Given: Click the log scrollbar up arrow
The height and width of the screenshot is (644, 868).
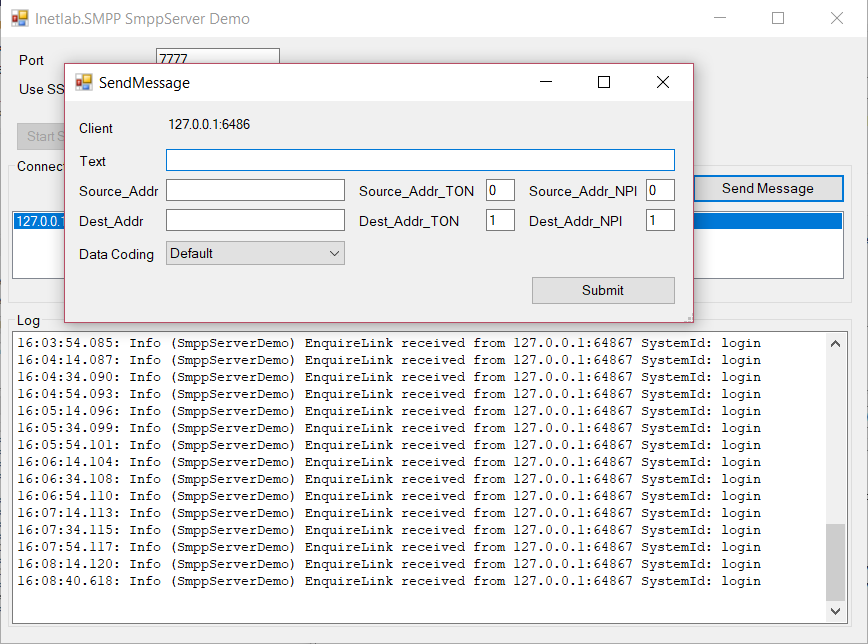Looking at the screenshot, I should (x=835, y=344).
